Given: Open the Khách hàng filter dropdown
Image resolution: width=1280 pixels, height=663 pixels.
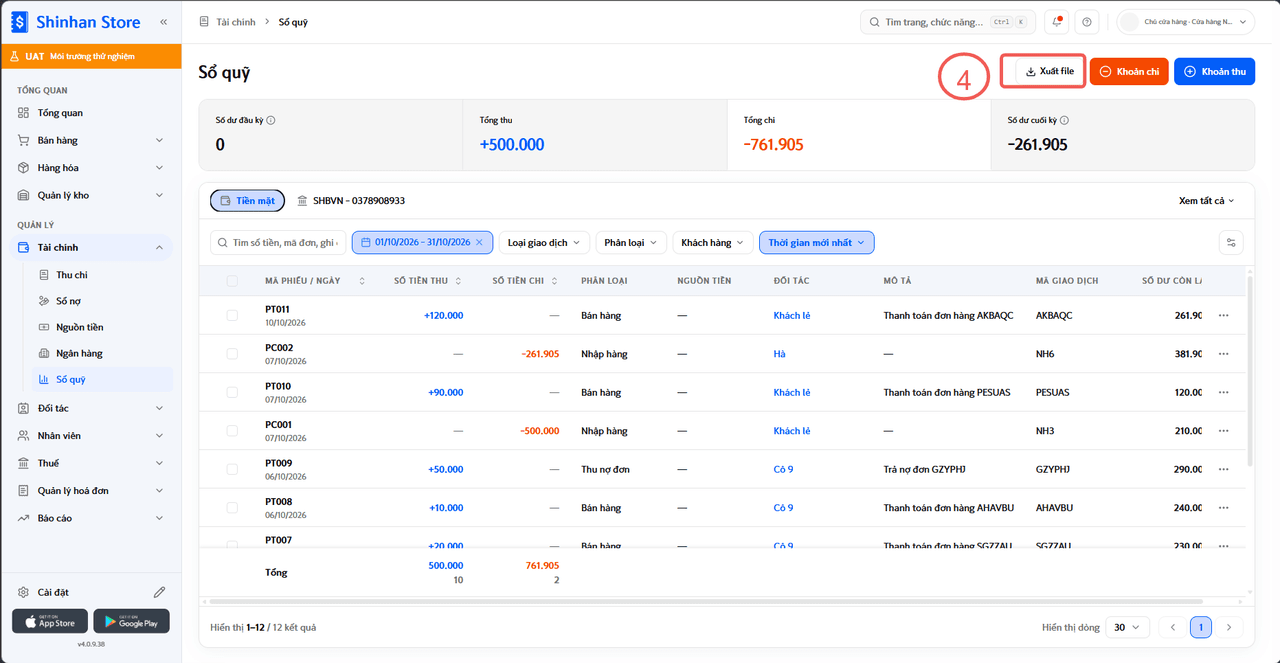Looking at the screenshot, I should coord(712,242).
